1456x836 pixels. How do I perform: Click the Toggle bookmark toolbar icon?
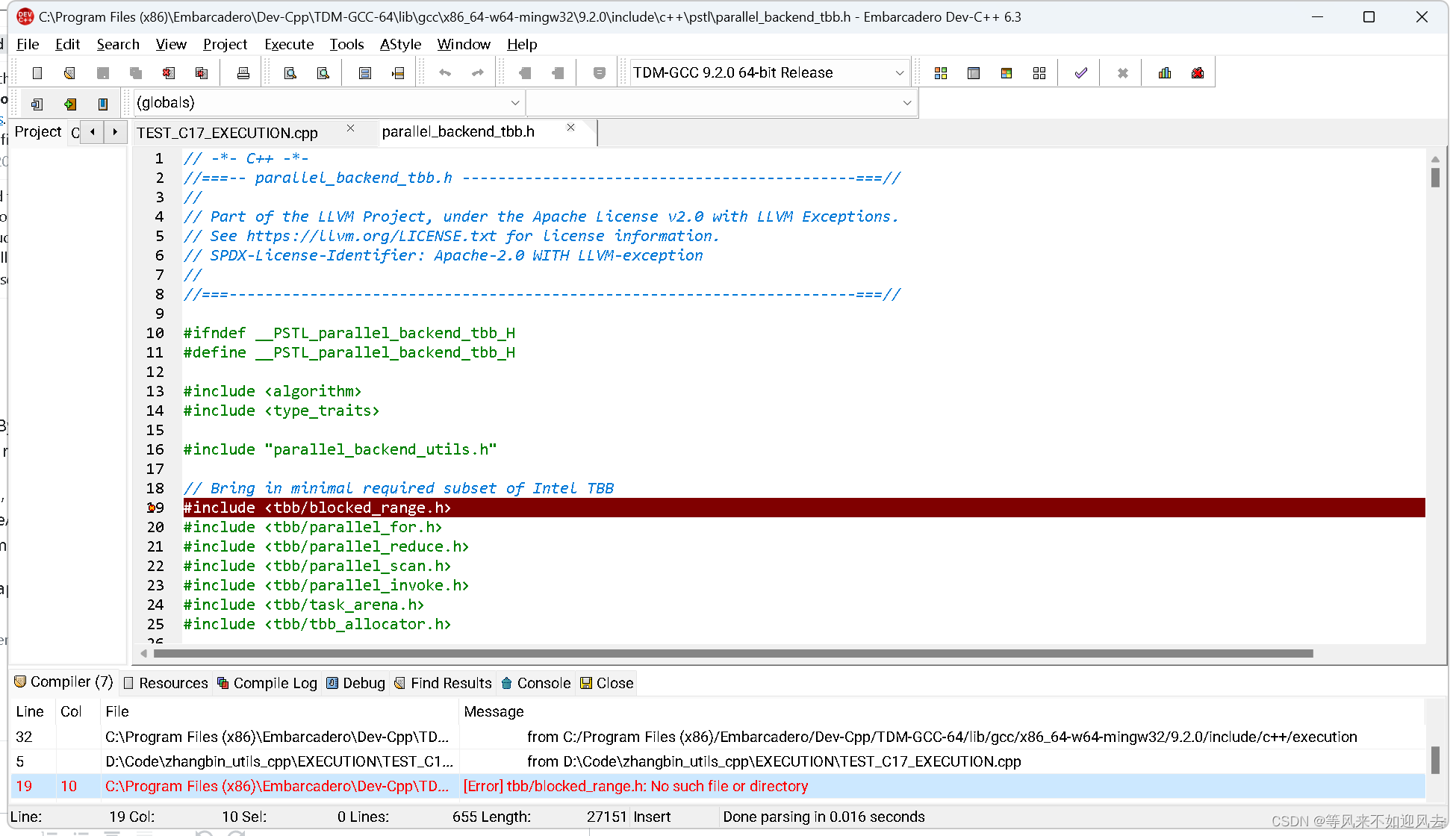[525, 73]
